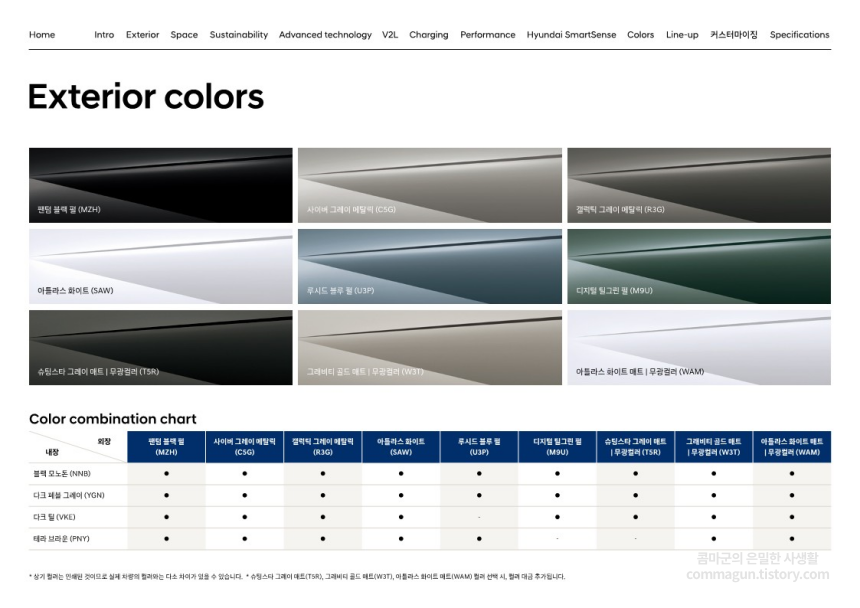Click the Exterior colors heading
This screenshot has width=860, height=608.
[146, 96]
